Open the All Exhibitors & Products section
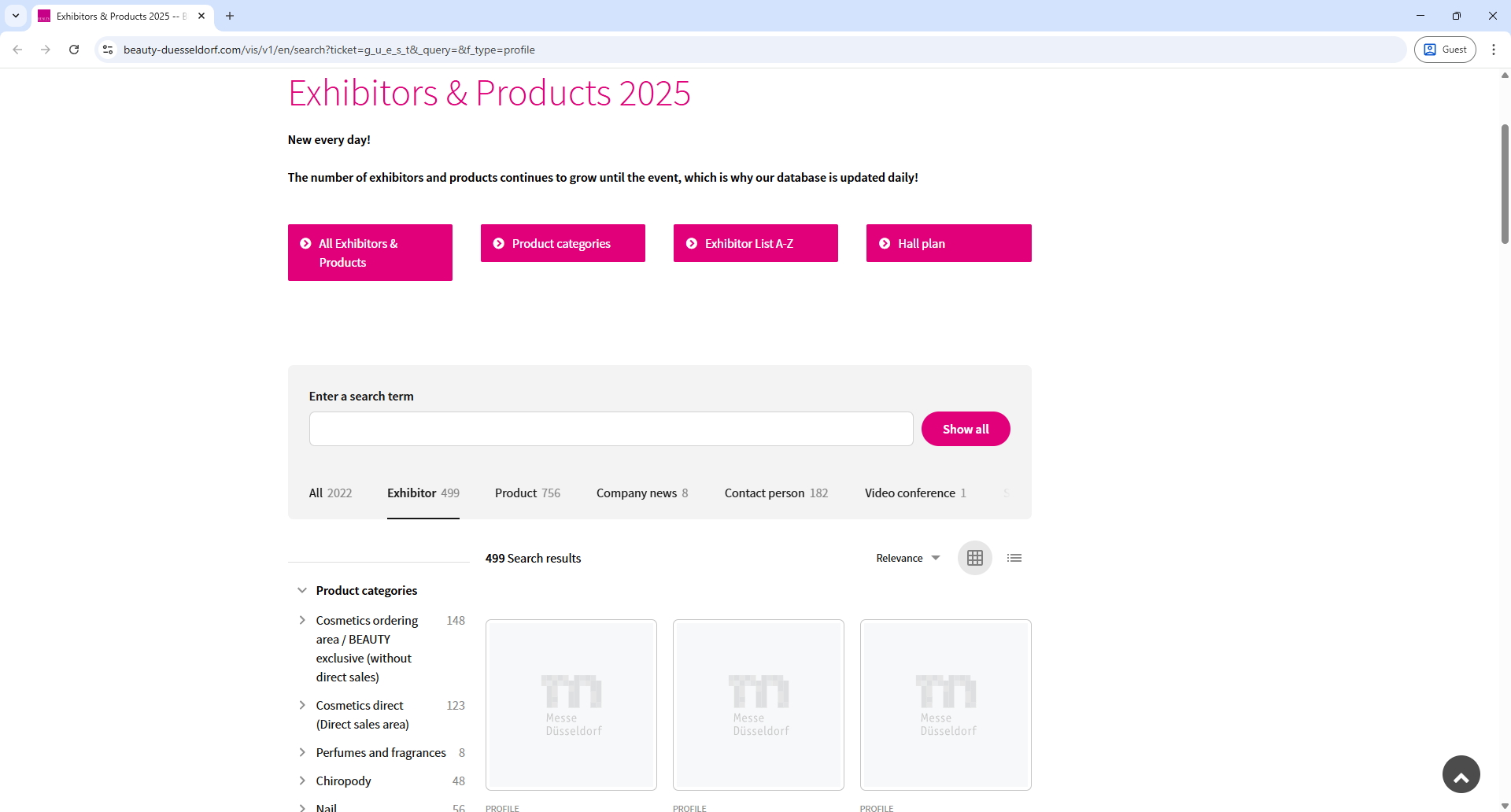The height and width of the screenshot is (812, 1511). [x=370, y=252]
